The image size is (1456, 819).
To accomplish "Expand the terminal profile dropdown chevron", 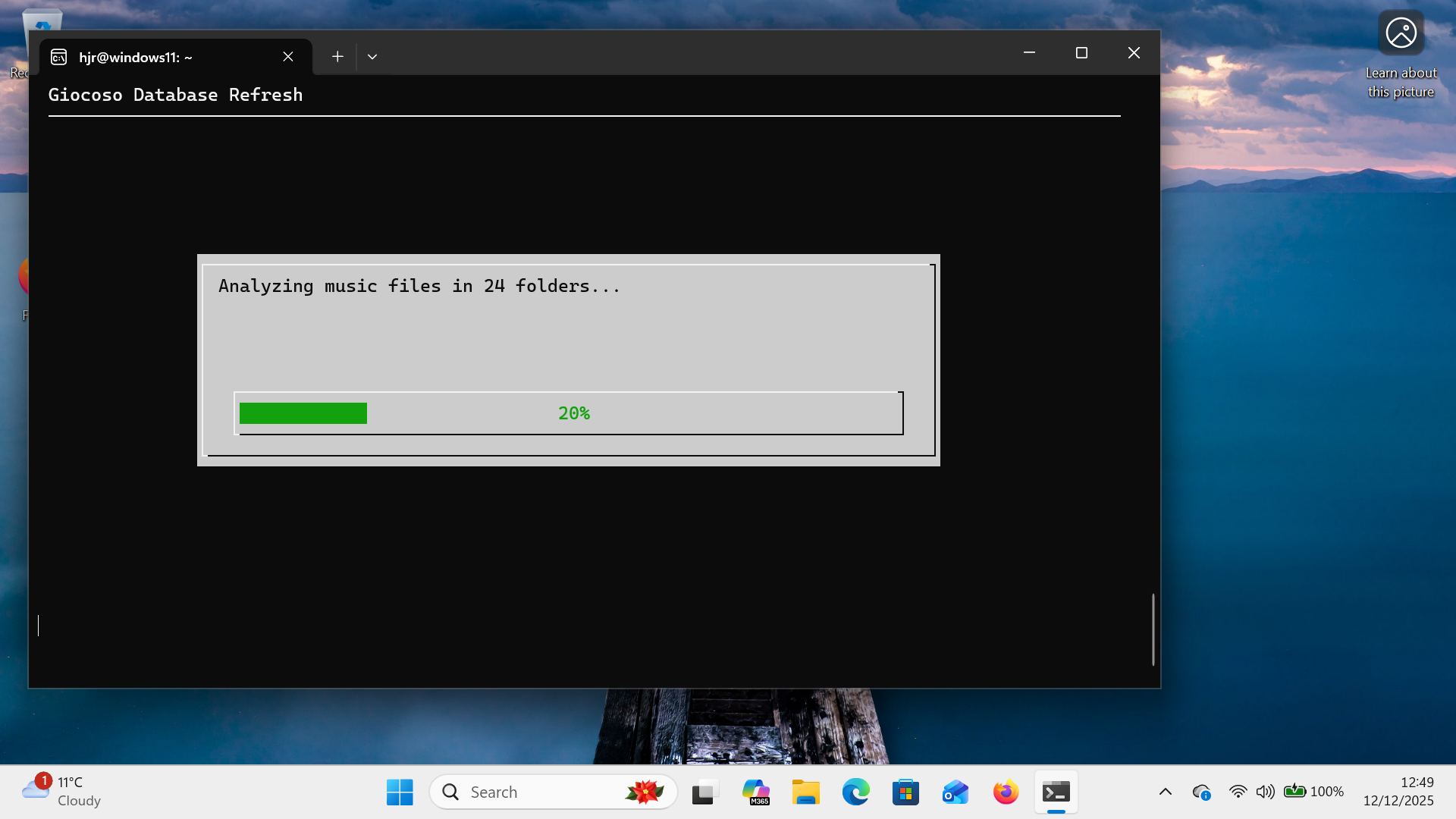I will pos(372,57).
